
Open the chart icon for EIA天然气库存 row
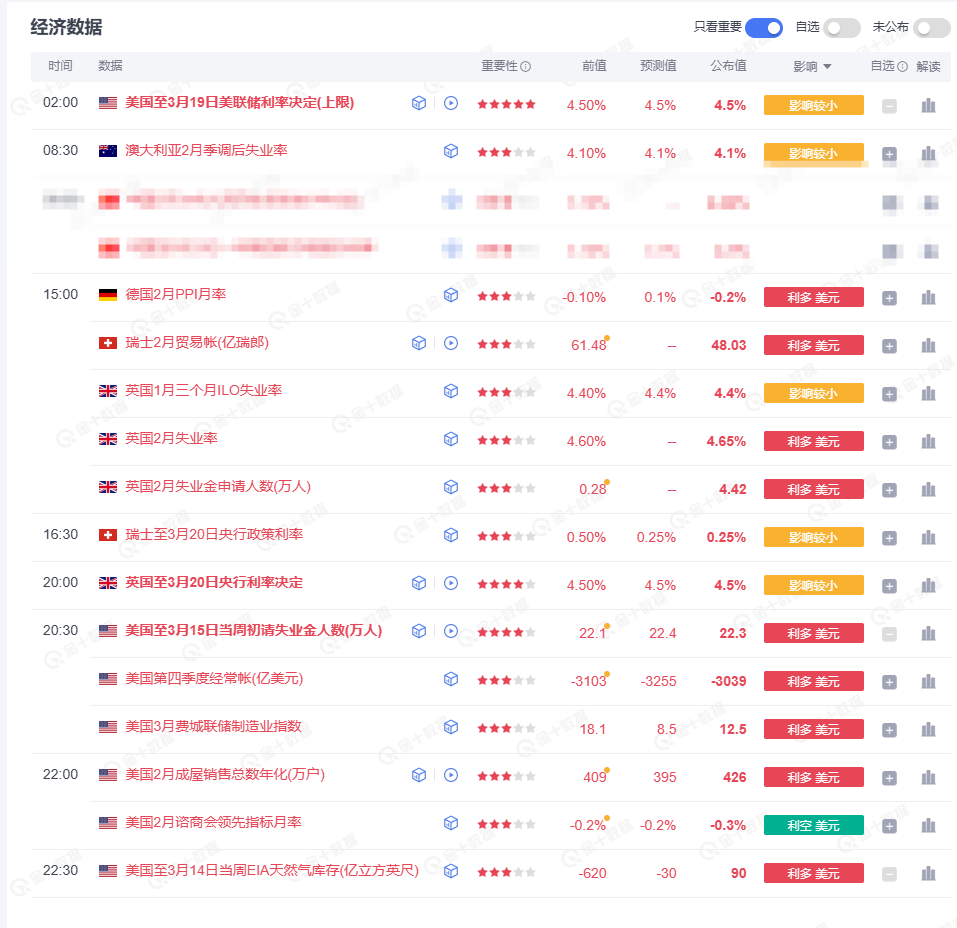pyautogui.click(x=927, y=871)
